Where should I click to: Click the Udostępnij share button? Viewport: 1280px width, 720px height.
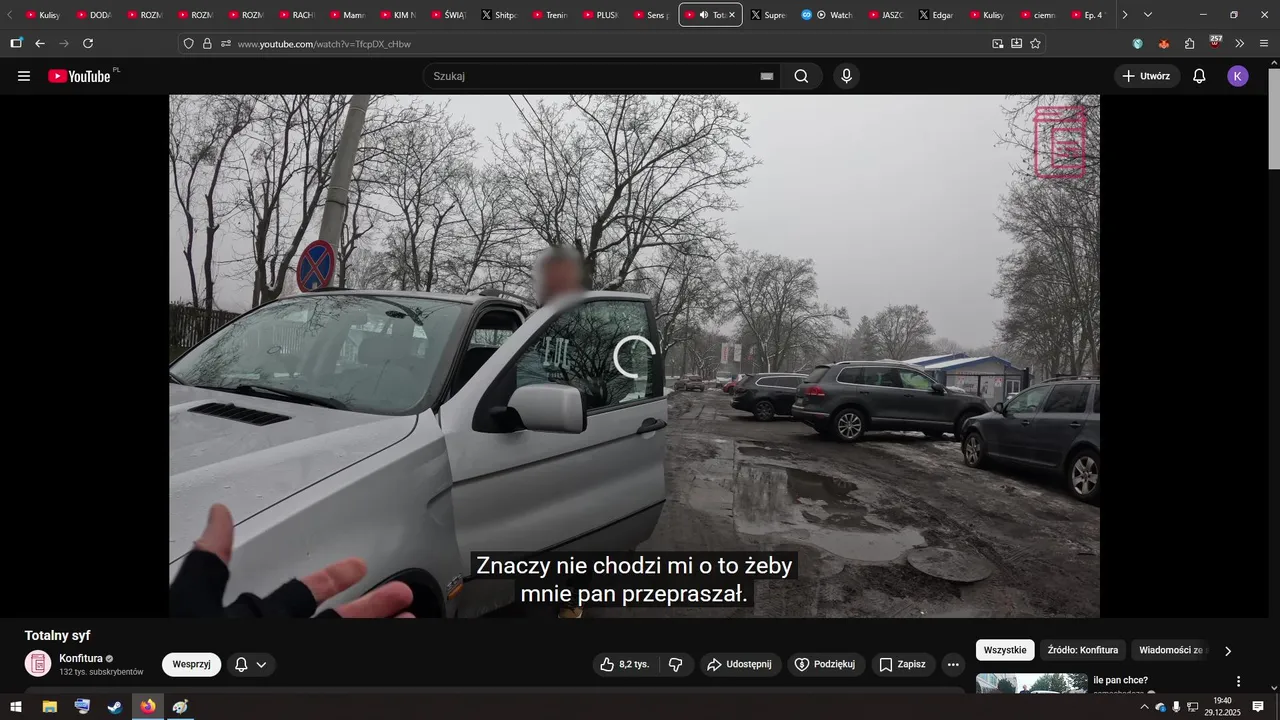point(740,664)
